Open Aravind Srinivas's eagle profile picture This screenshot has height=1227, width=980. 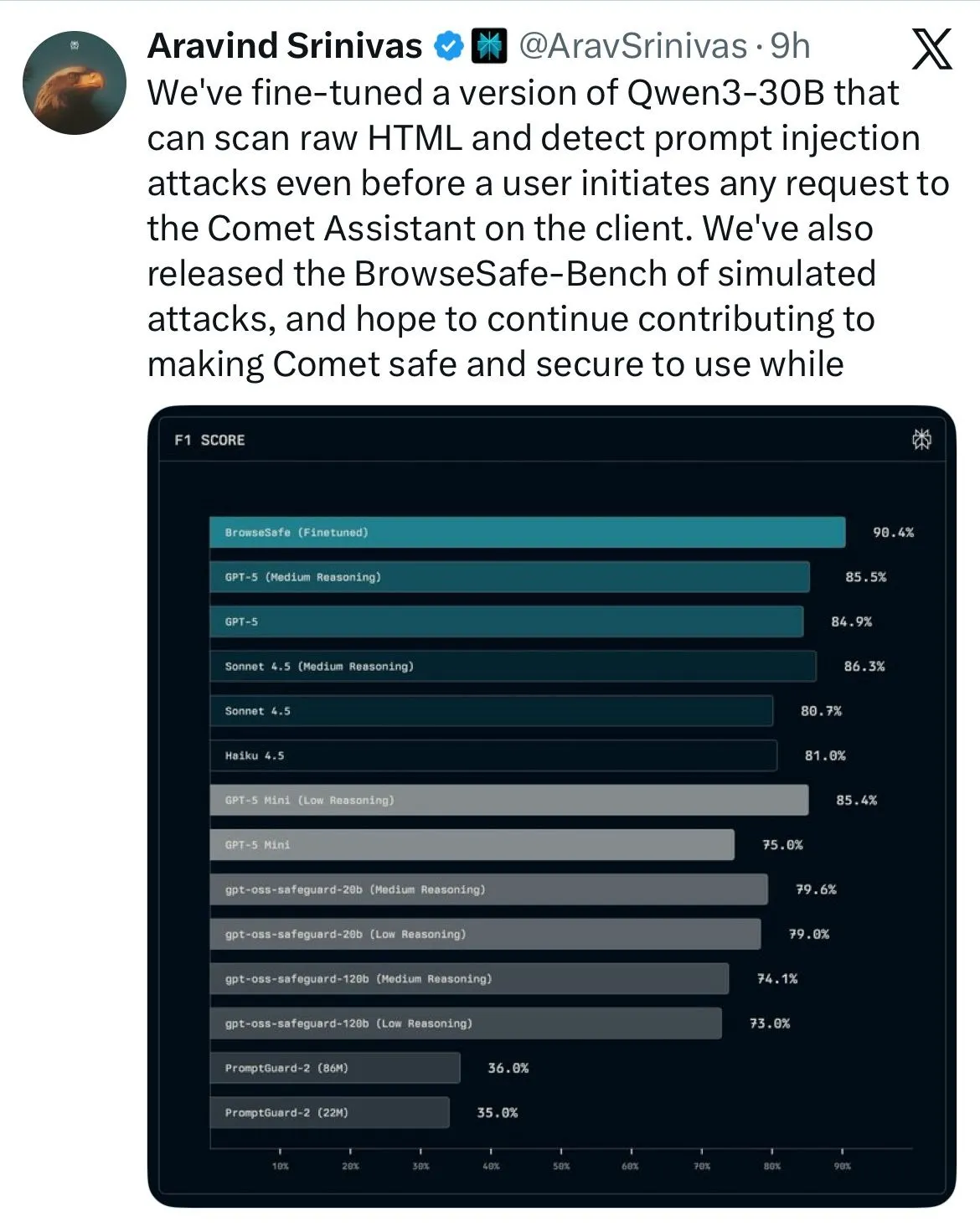(x=75, y=83)
